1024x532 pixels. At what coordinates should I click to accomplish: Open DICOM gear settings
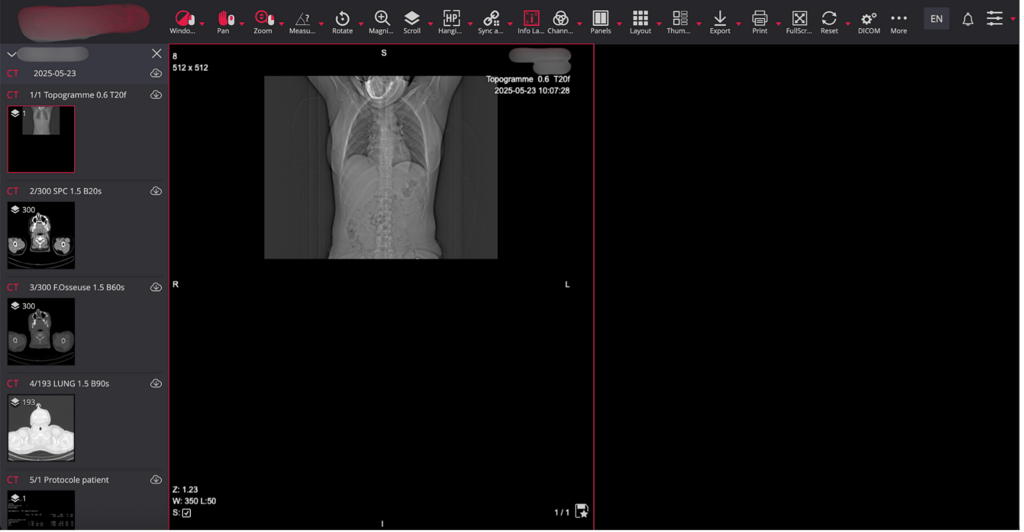pyautogui.click(x=869, y=19)
